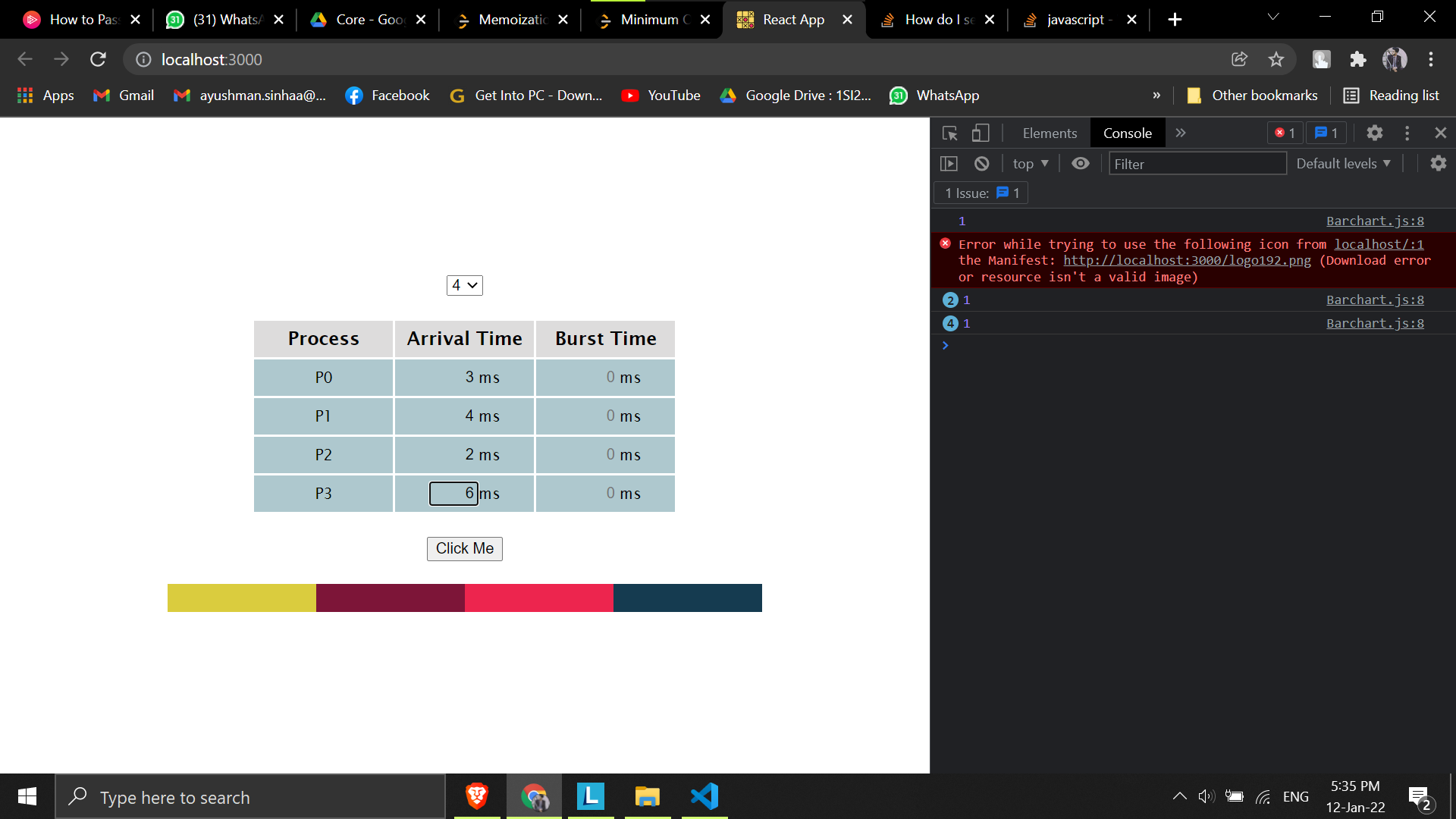Bookmark this page with star icon

tap(1276, 59)
